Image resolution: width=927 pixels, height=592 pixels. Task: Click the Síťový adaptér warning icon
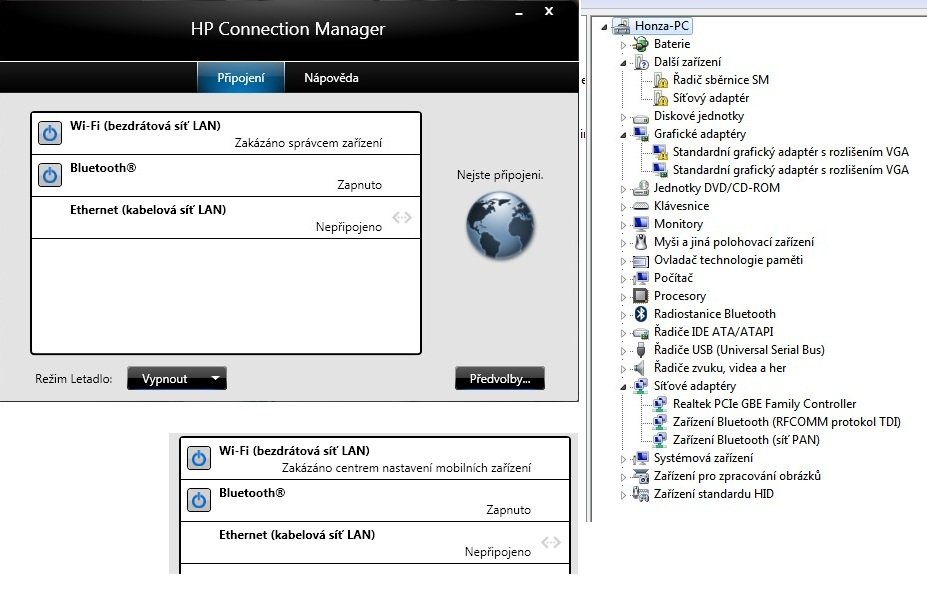[660, 98]
